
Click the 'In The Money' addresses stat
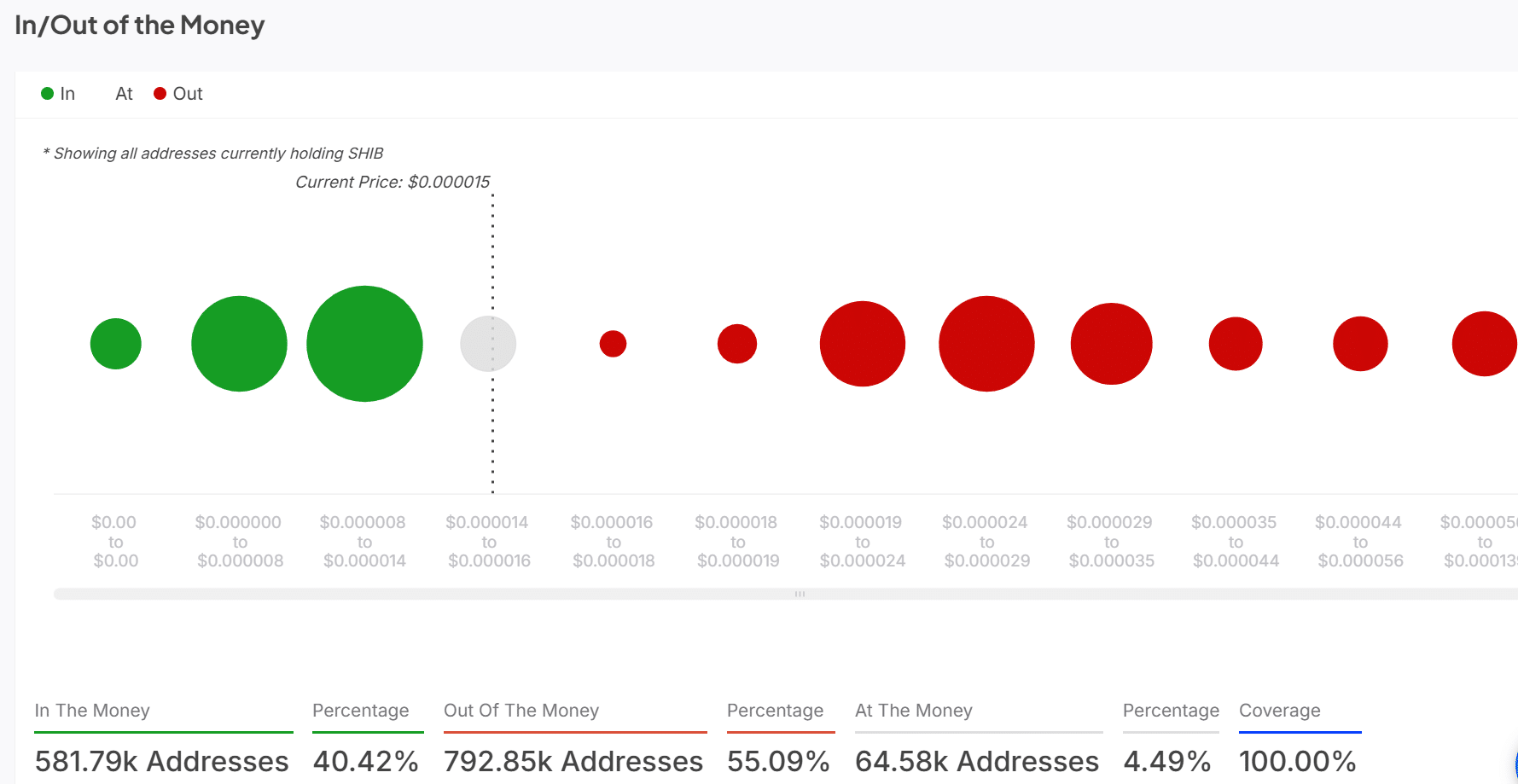(x=162, y=760)
